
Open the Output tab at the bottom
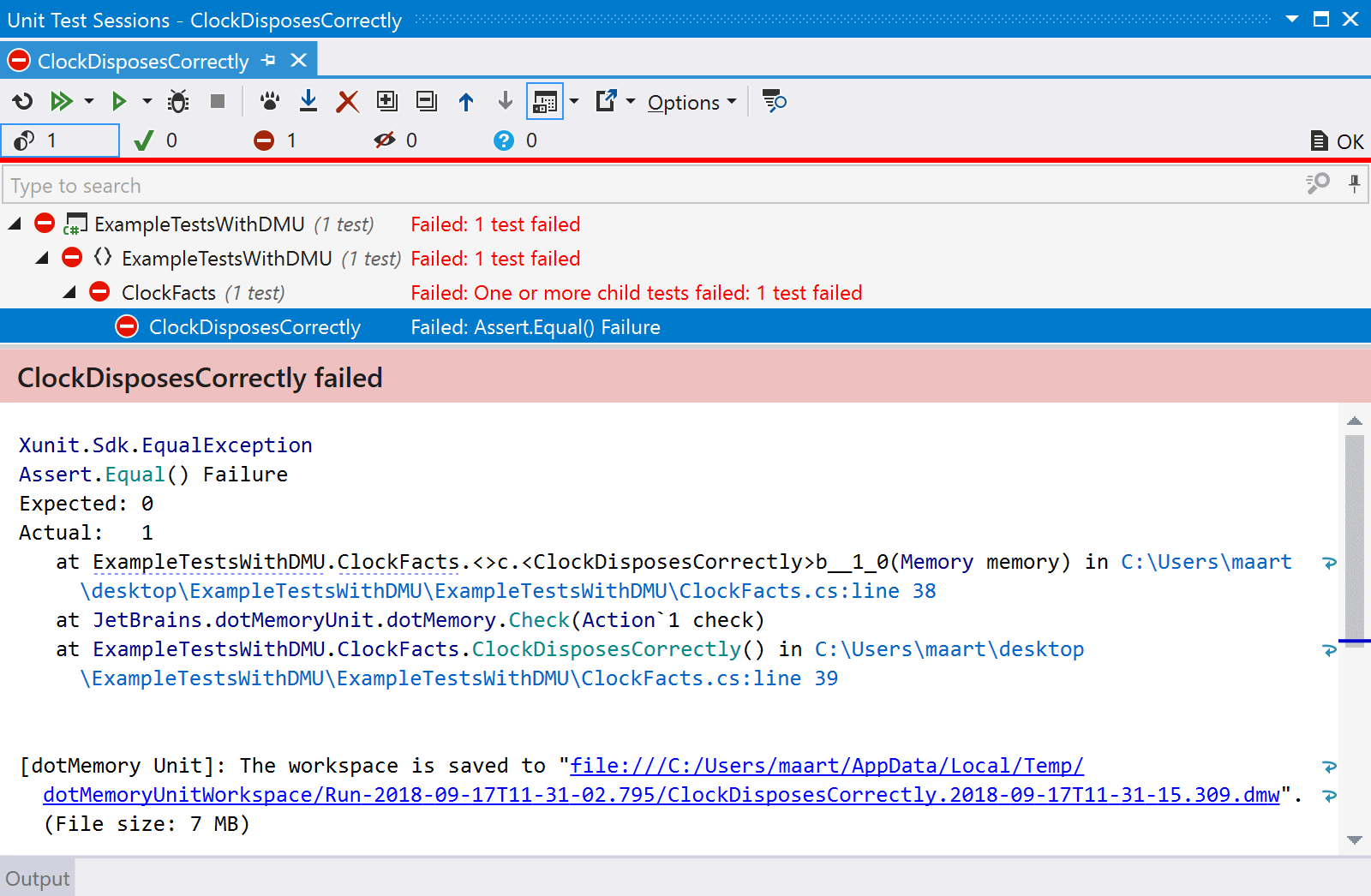coord(38,879)
